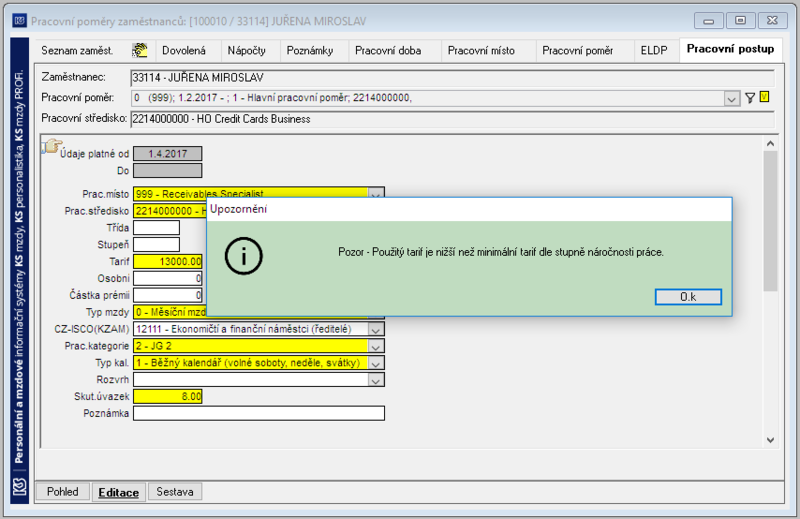Minimize the Pracovní poměry window
This screenshot has height=519, width=800.
point(708,21)
